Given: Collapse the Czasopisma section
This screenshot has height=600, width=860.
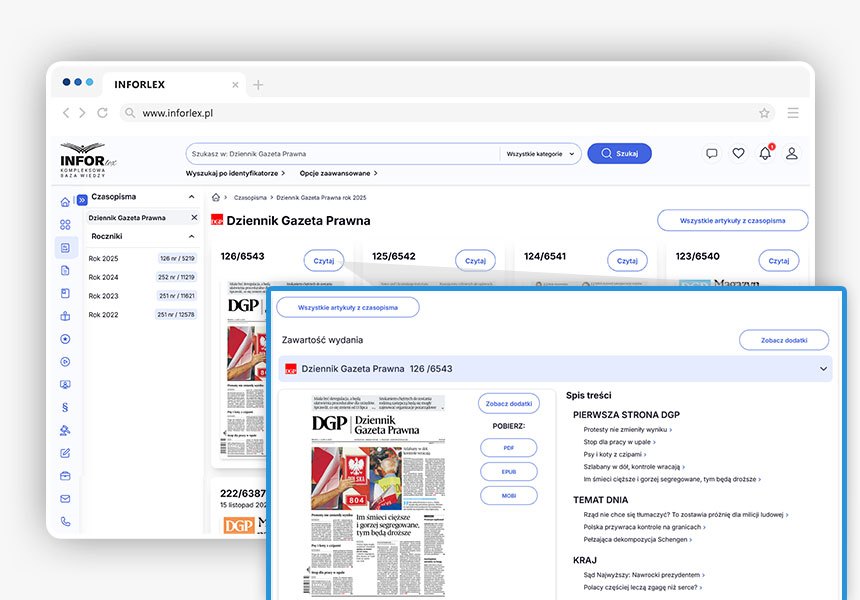Looking at the screenshot, I should pyautogui.click(x=194, y=197).
